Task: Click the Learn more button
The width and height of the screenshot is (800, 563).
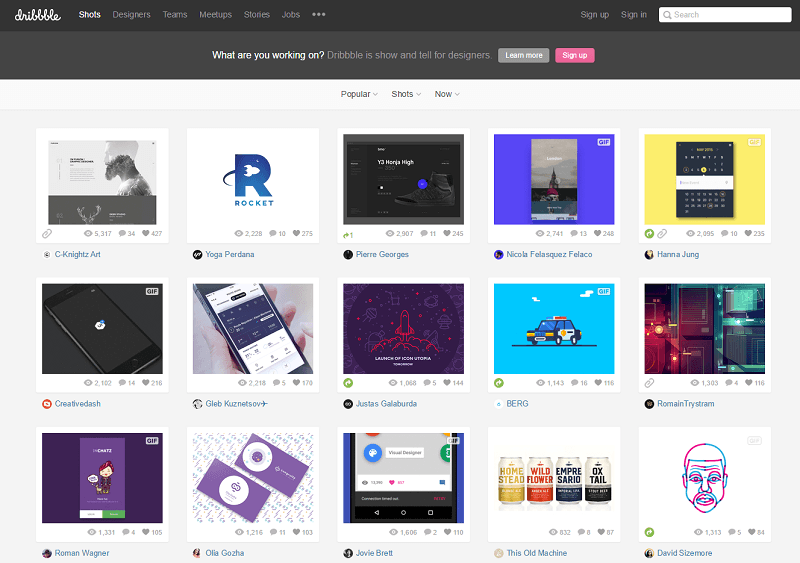Action: 523,55
